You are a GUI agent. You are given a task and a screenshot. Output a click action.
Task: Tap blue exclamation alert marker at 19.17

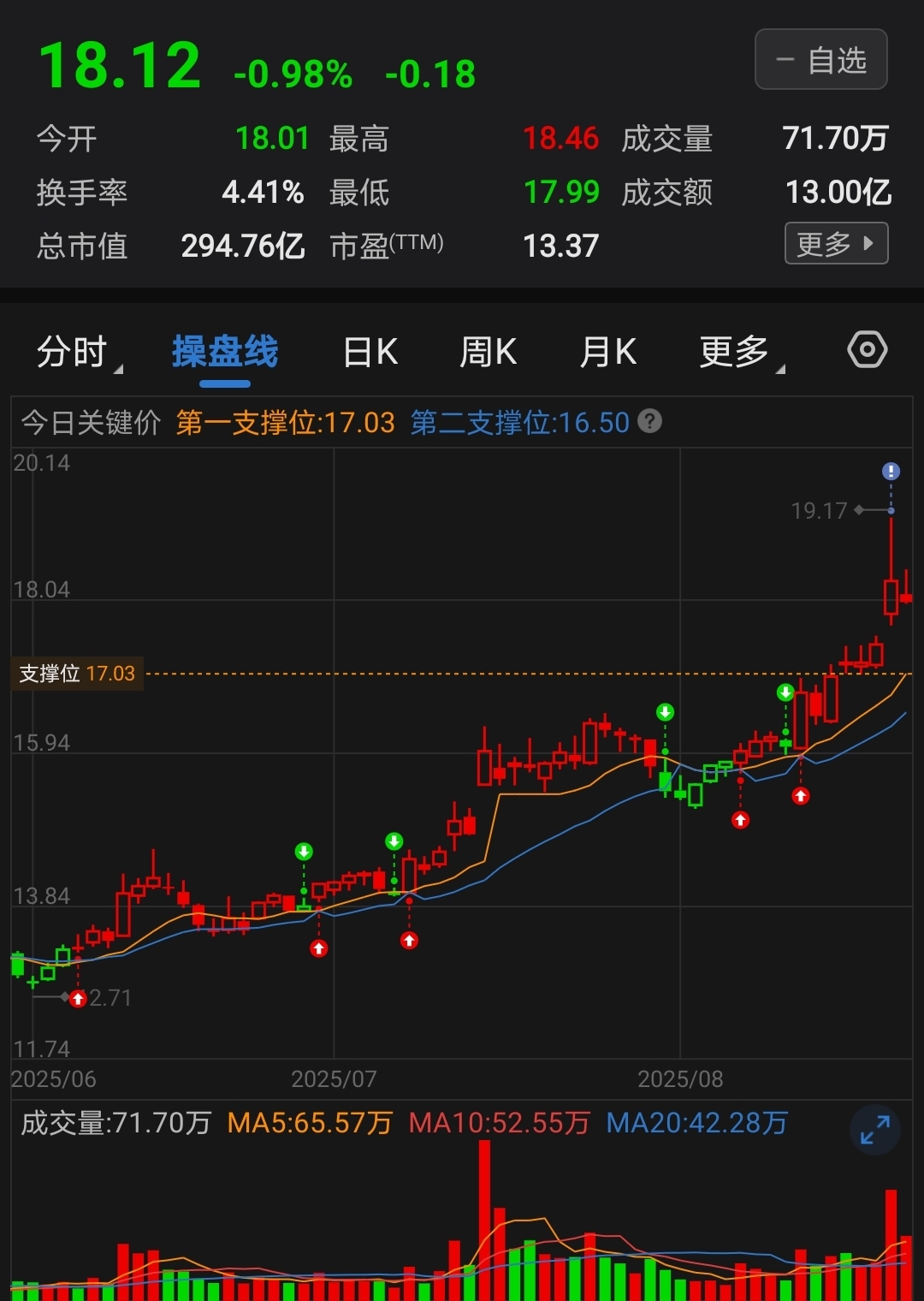tap(891, 471)
